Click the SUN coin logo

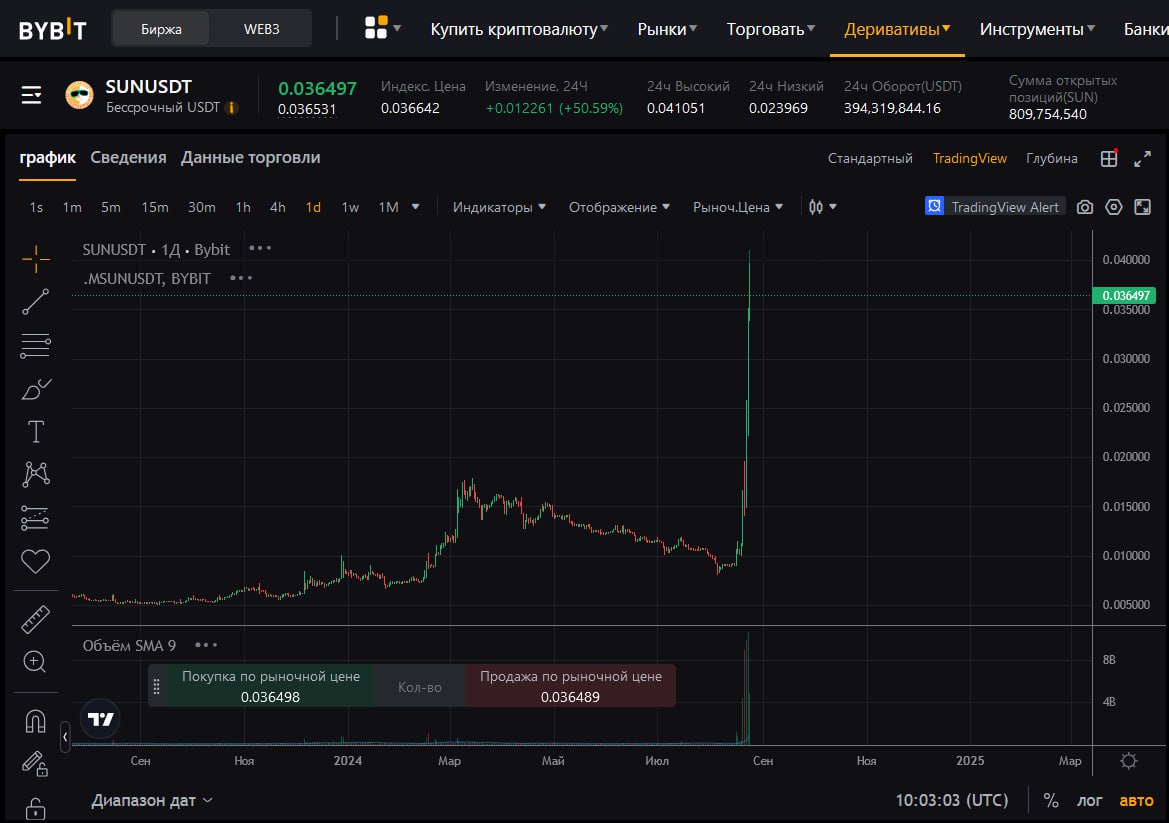pyautogui.click(x=80, y=95)
